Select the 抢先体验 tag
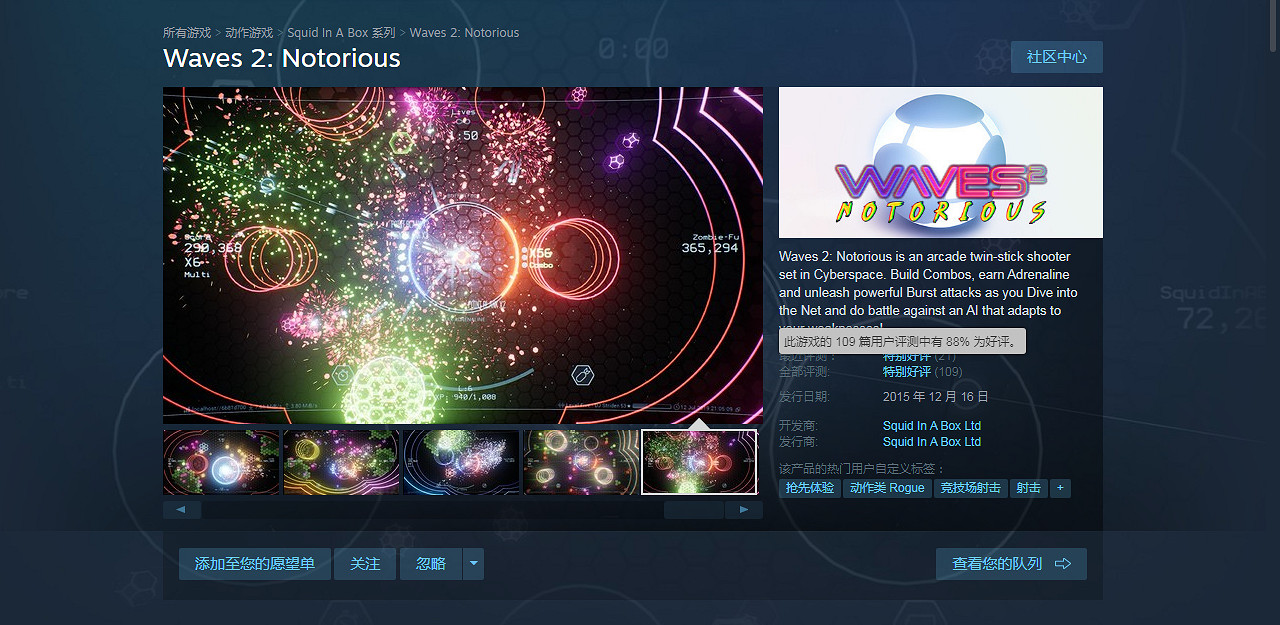The image size is (1280, 625). tap(810, 488)
